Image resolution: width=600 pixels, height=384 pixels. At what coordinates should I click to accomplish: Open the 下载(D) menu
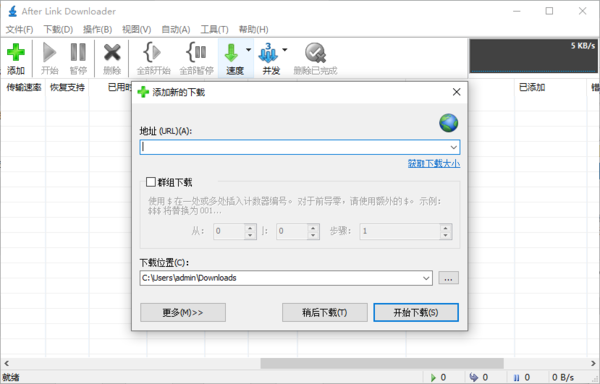58,29
